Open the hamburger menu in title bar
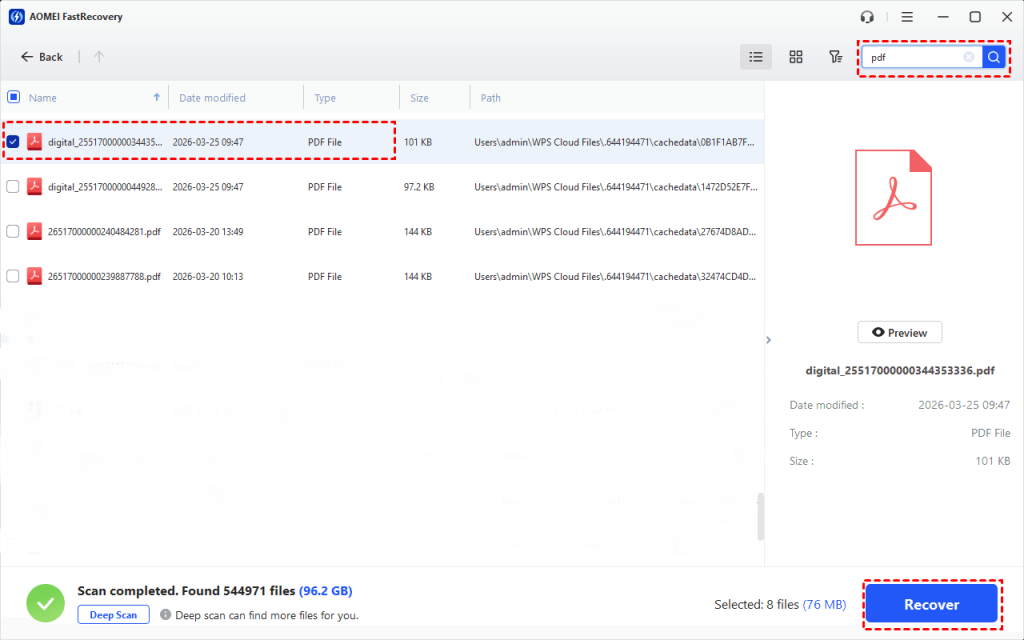The height and width of the screenshot is (640, 1024). 907,17
